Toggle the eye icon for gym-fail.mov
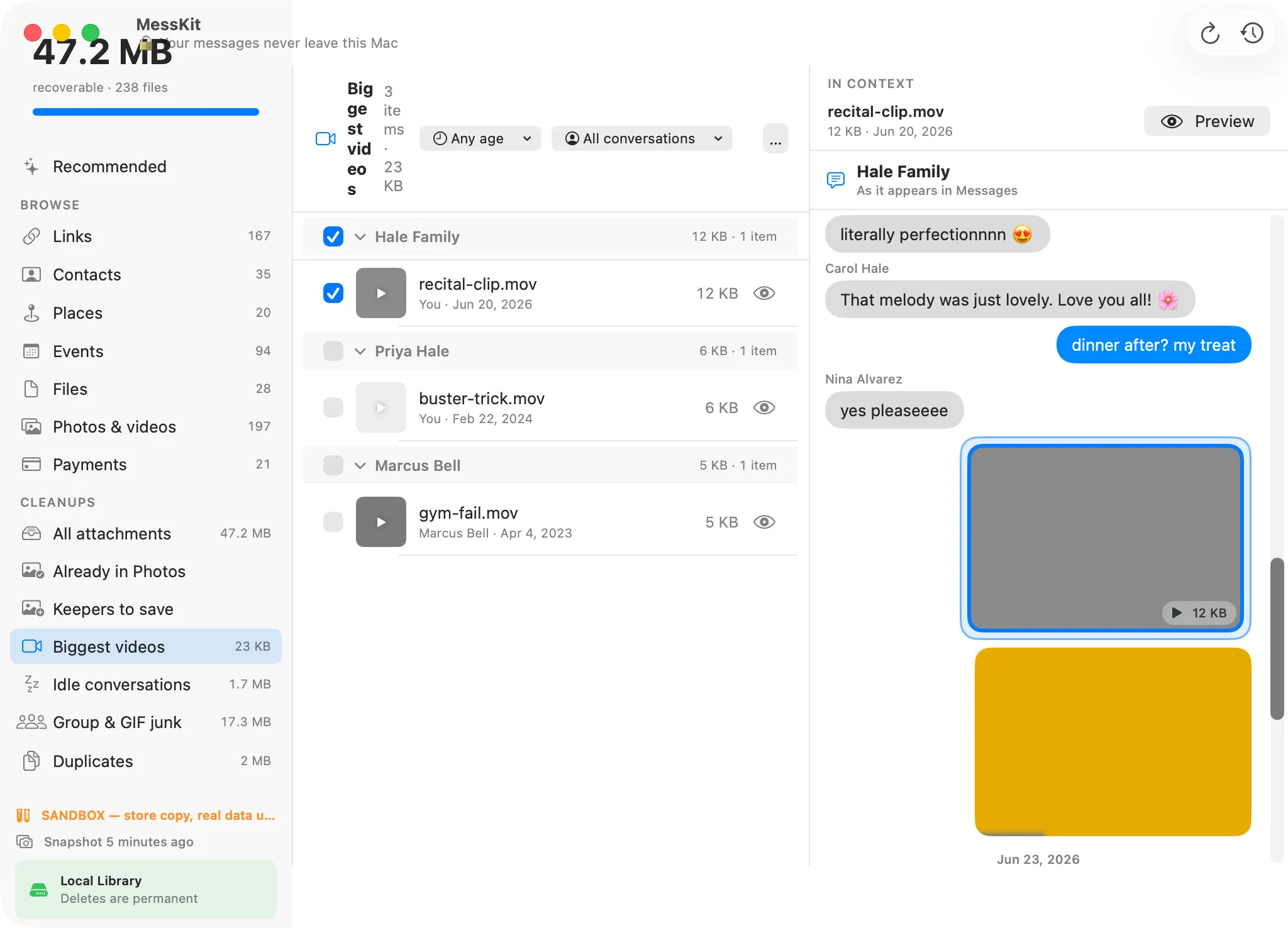Viewport: 1288px width, 928px height. tap(764, 522)
